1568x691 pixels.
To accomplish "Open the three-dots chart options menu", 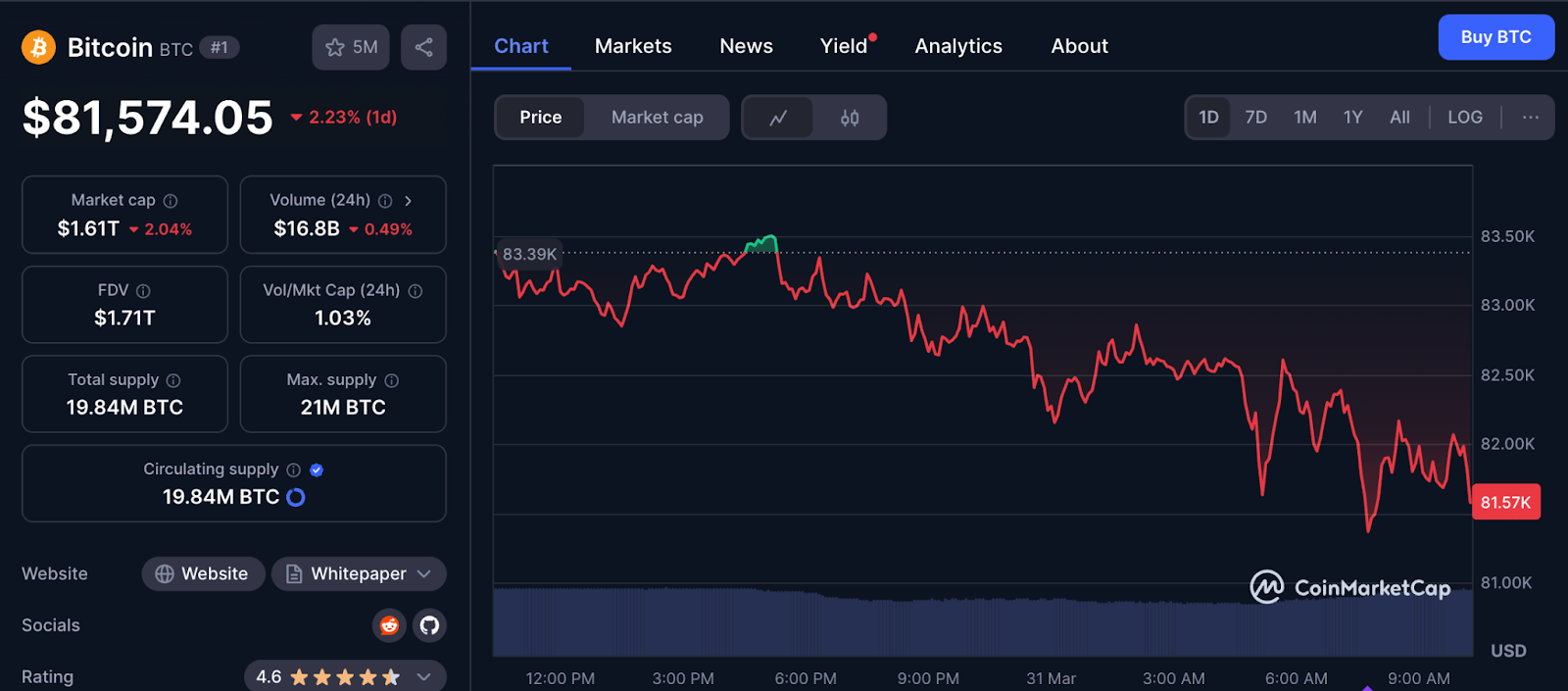I will tap(1530, 118).
